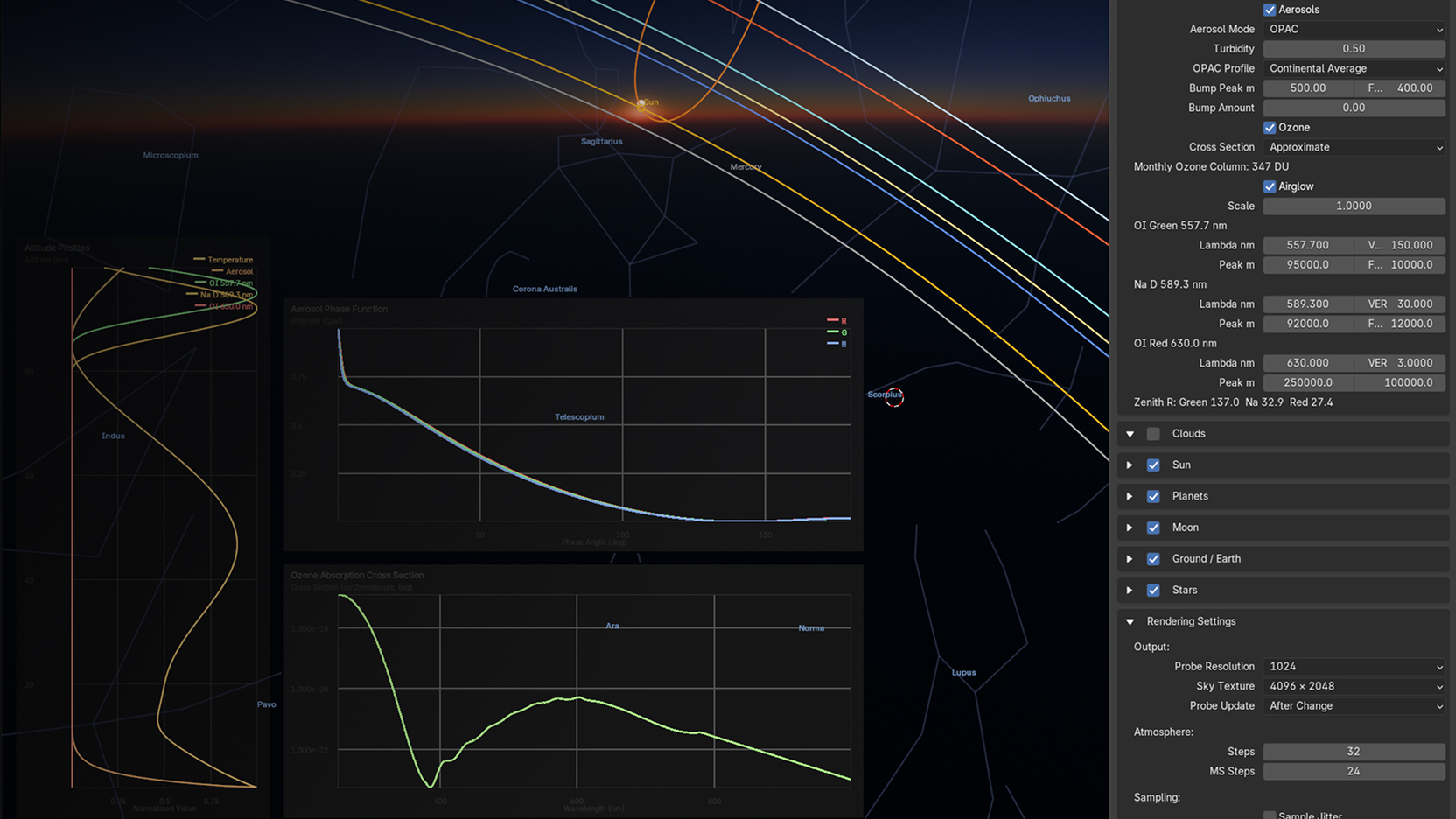Click the Microscopium constellation label
This screenshot has height=819, width=1456.
coord(171,156)
